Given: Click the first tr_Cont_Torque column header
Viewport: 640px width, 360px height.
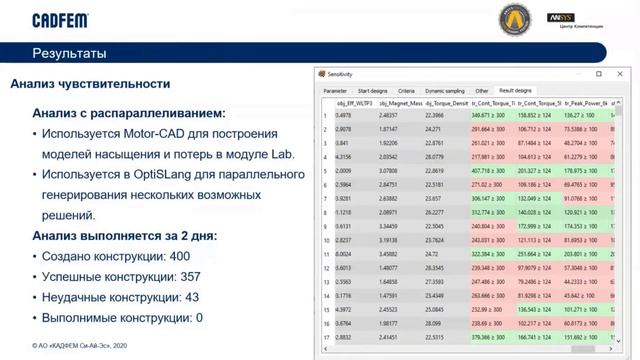Looking at the screenshot, I should pyautogui.click(x=493, y=104).
